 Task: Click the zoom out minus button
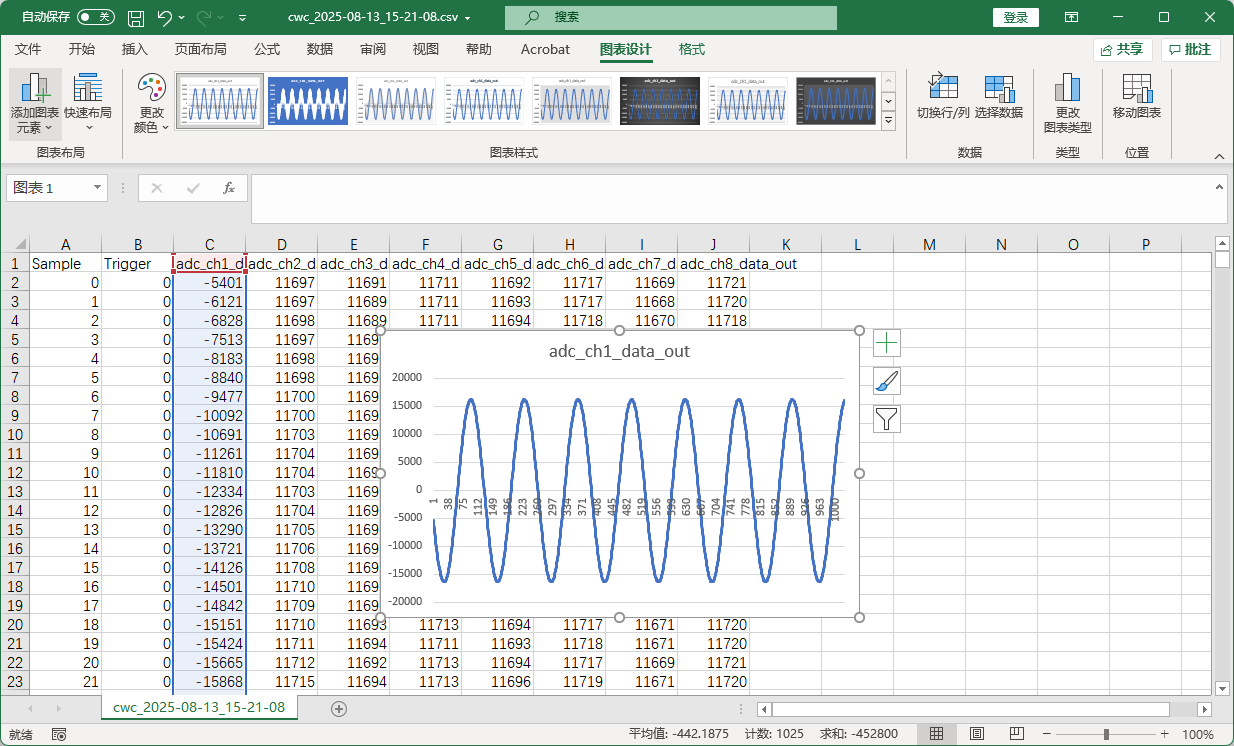point(1047,735)
